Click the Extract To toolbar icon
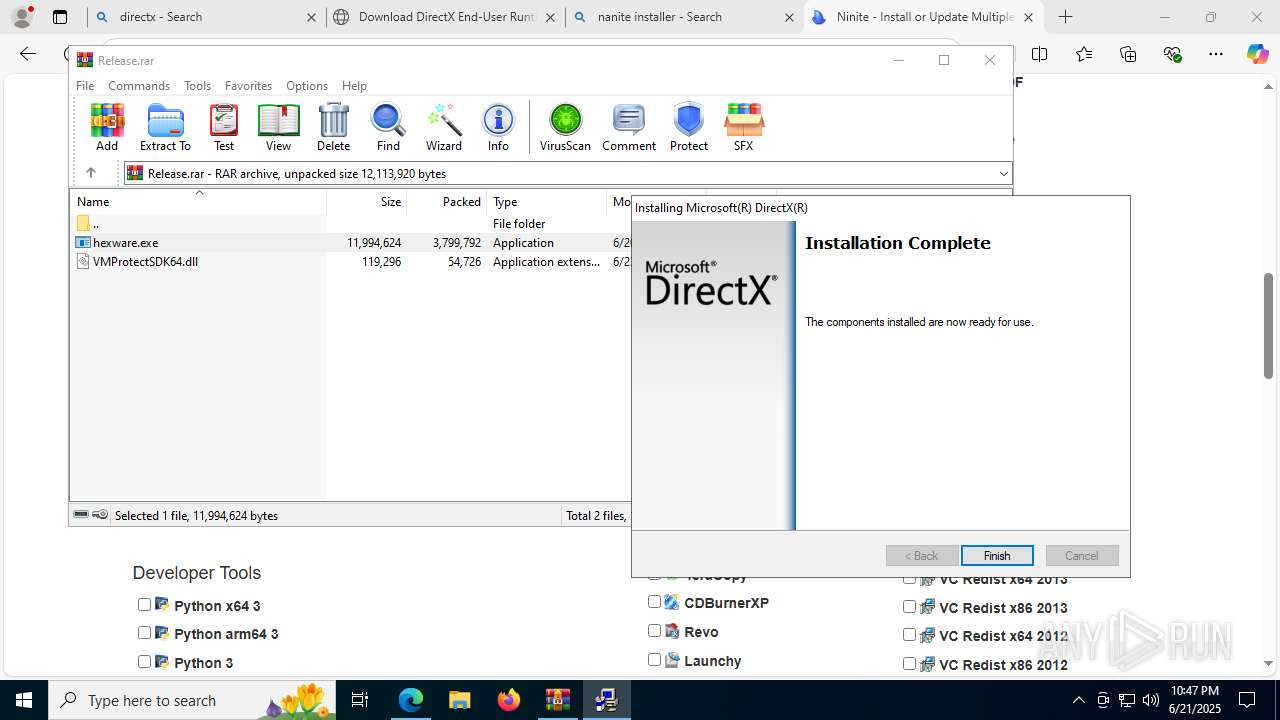The image size is (1280, 720). pyautogui.click(x=165, y=127)
